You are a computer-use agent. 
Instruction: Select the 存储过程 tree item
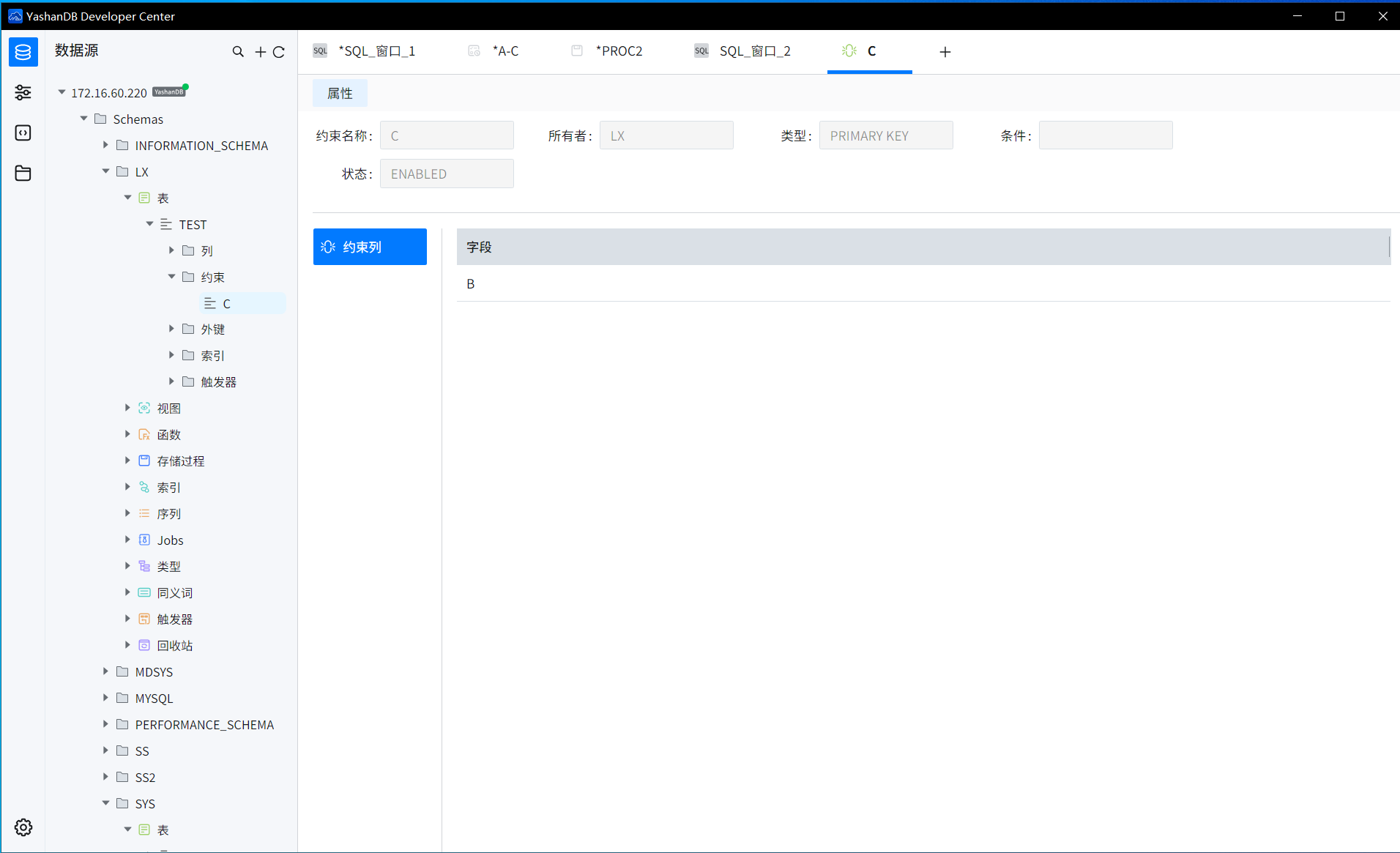coord(180,461)
